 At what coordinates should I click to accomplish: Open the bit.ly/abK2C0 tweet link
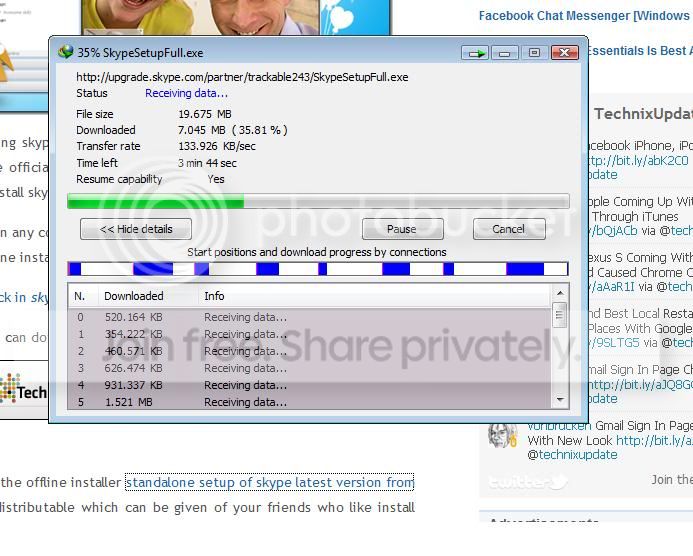[639, 160]
